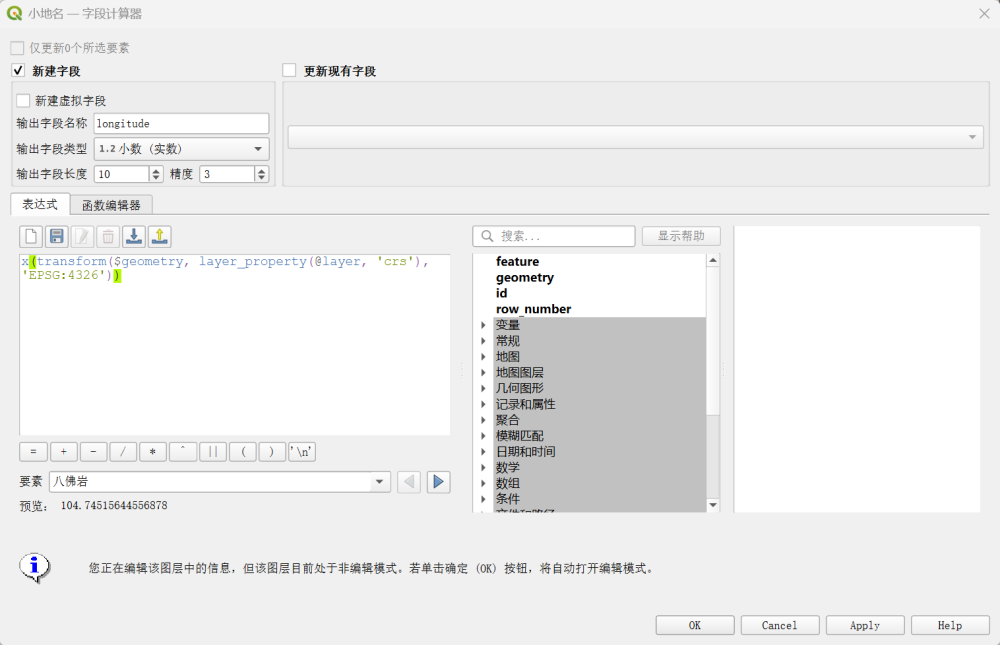Open the 输出字段类型 dropdown

pos(181,149)
